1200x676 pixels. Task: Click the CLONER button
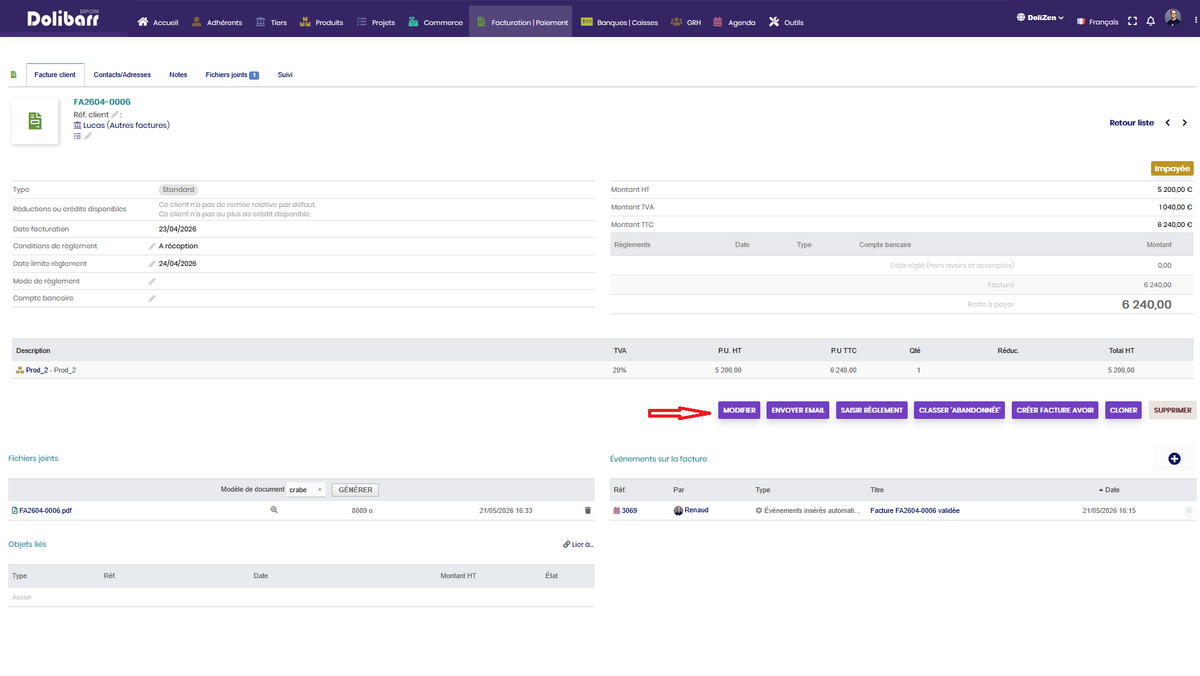click(1124, 410)
